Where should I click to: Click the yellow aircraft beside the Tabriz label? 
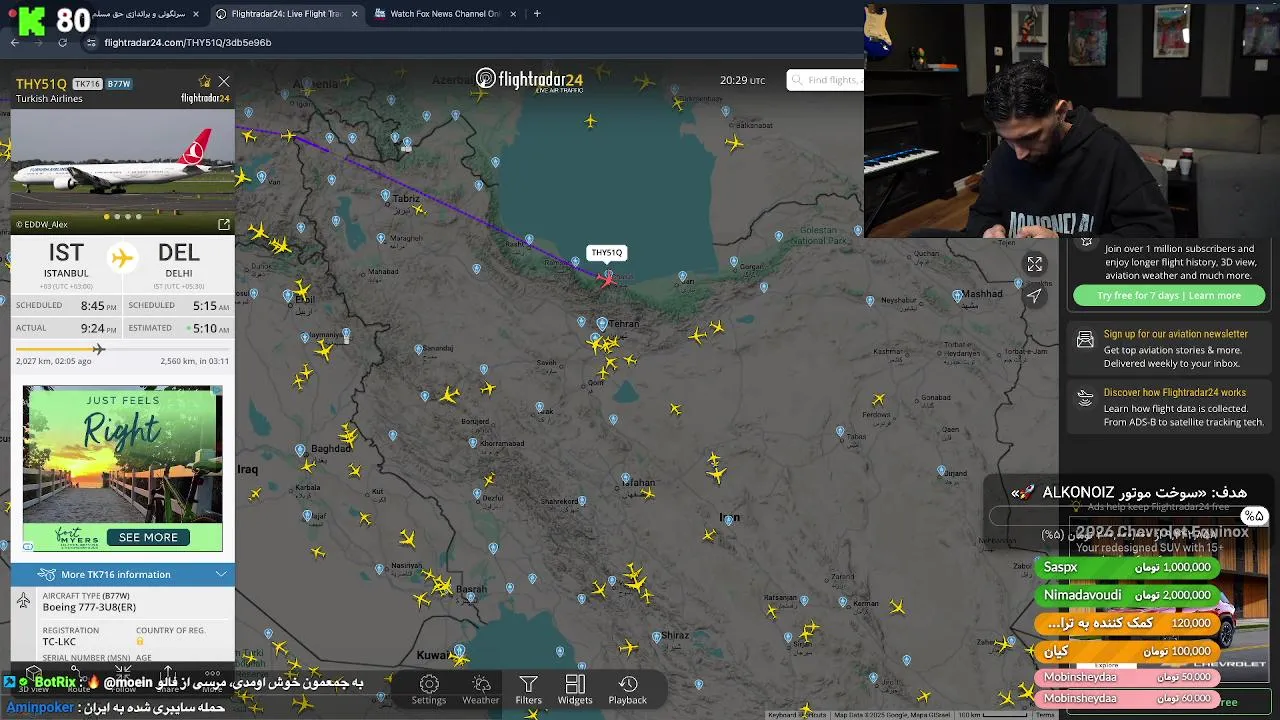click(421, 209)
